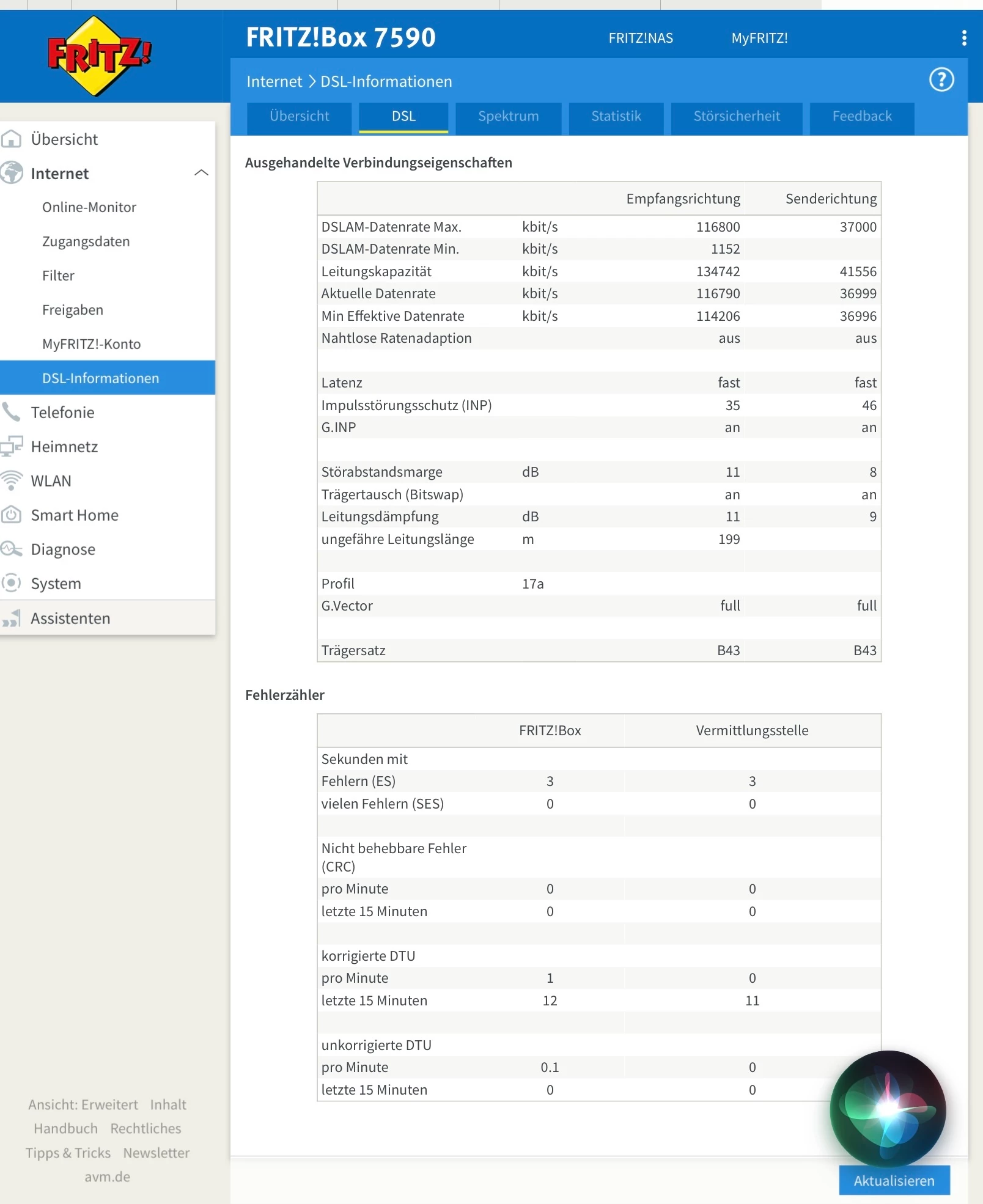Click the Störabstandsmarge row label
The height and width of the screenshot is (1204, 983).
382,472
